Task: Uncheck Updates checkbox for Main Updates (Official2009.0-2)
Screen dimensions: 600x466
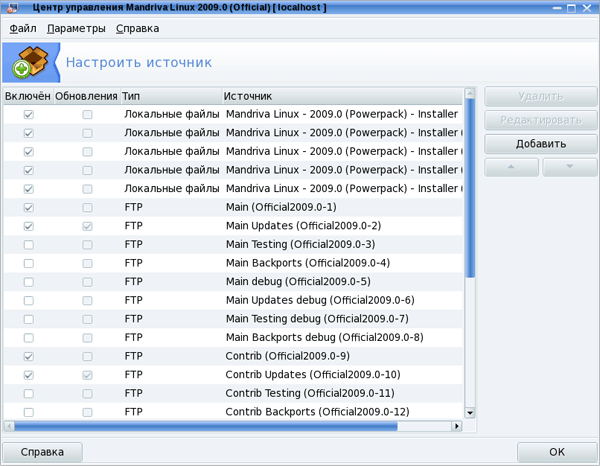Action: point(87,226)
